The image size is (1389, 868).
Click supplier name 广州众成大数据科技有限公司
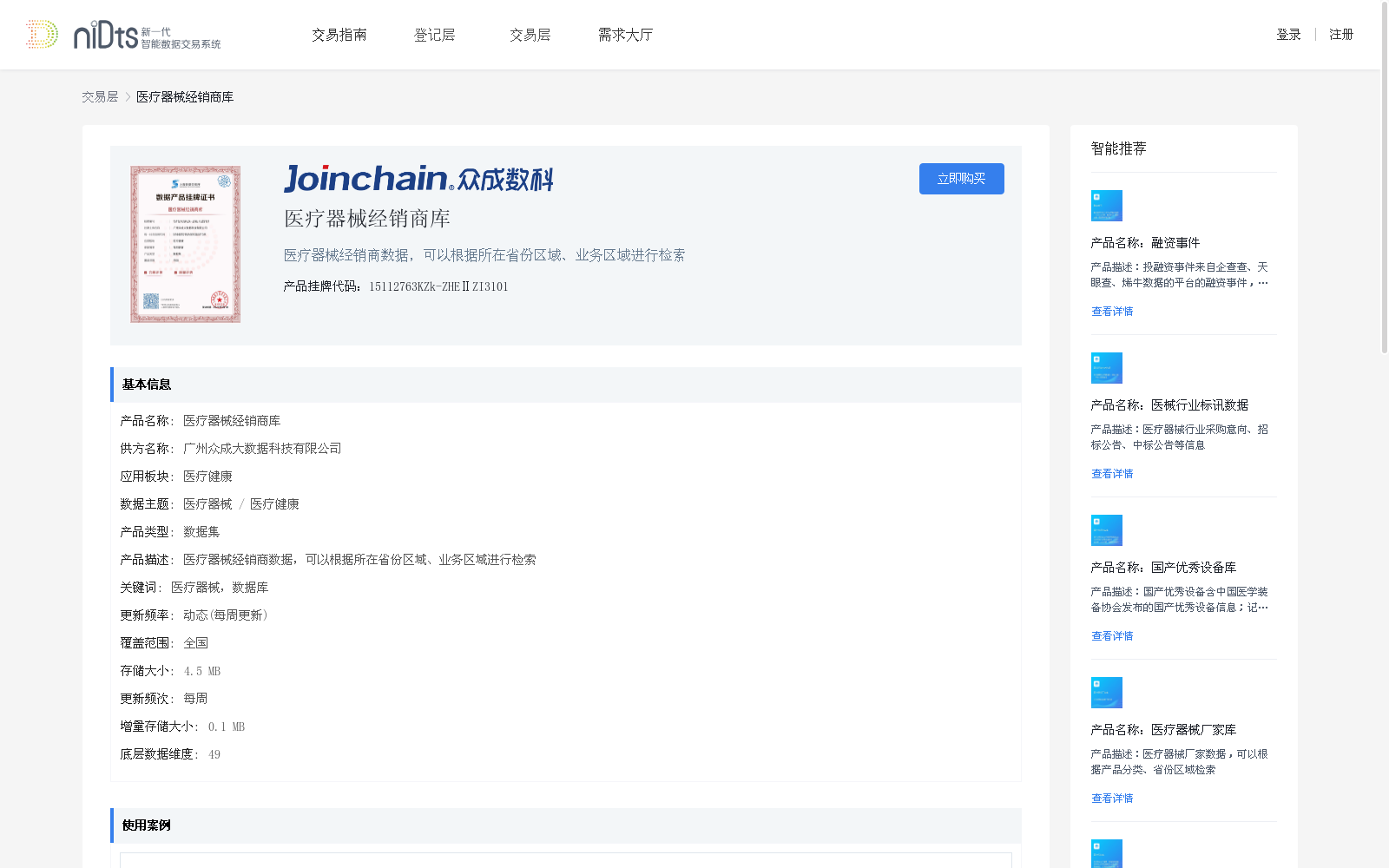(x=262, y=449)
